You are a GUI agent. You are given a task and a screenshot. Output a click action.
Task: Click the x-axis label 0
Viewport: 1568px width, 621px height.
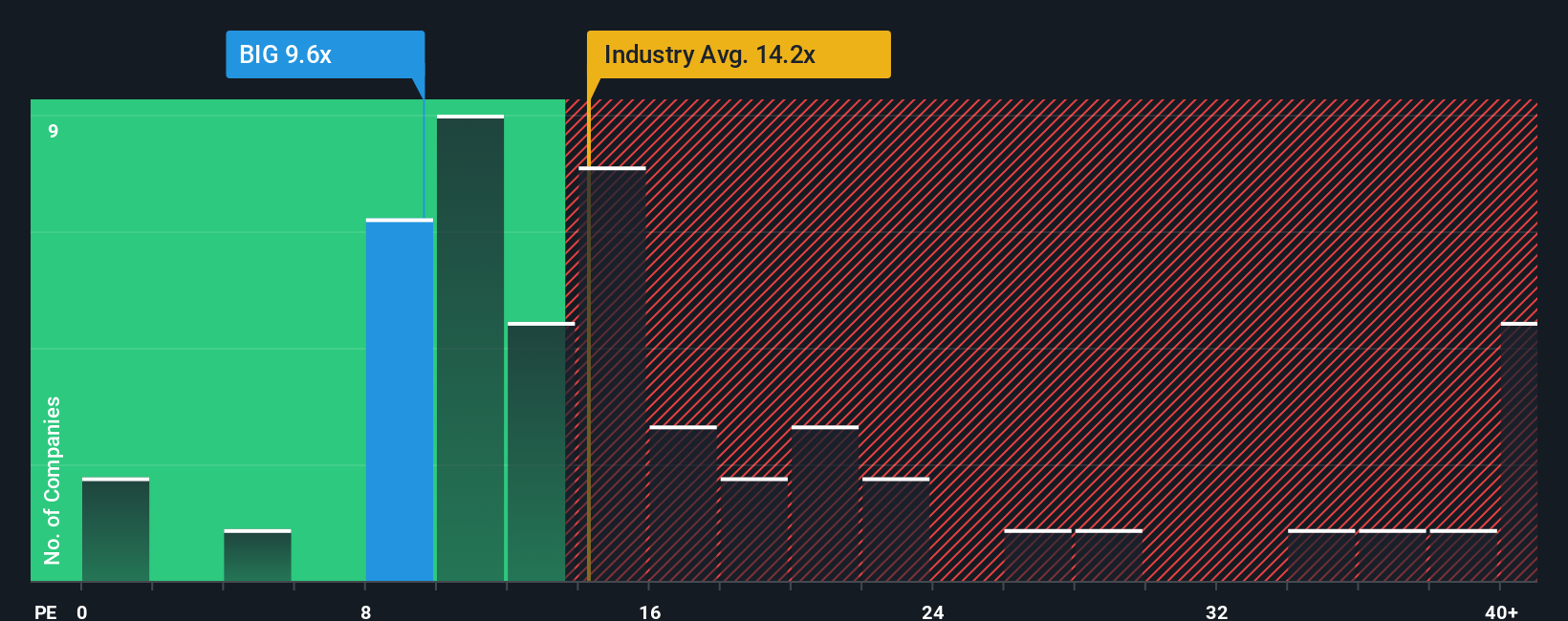(x=82, y=611)
